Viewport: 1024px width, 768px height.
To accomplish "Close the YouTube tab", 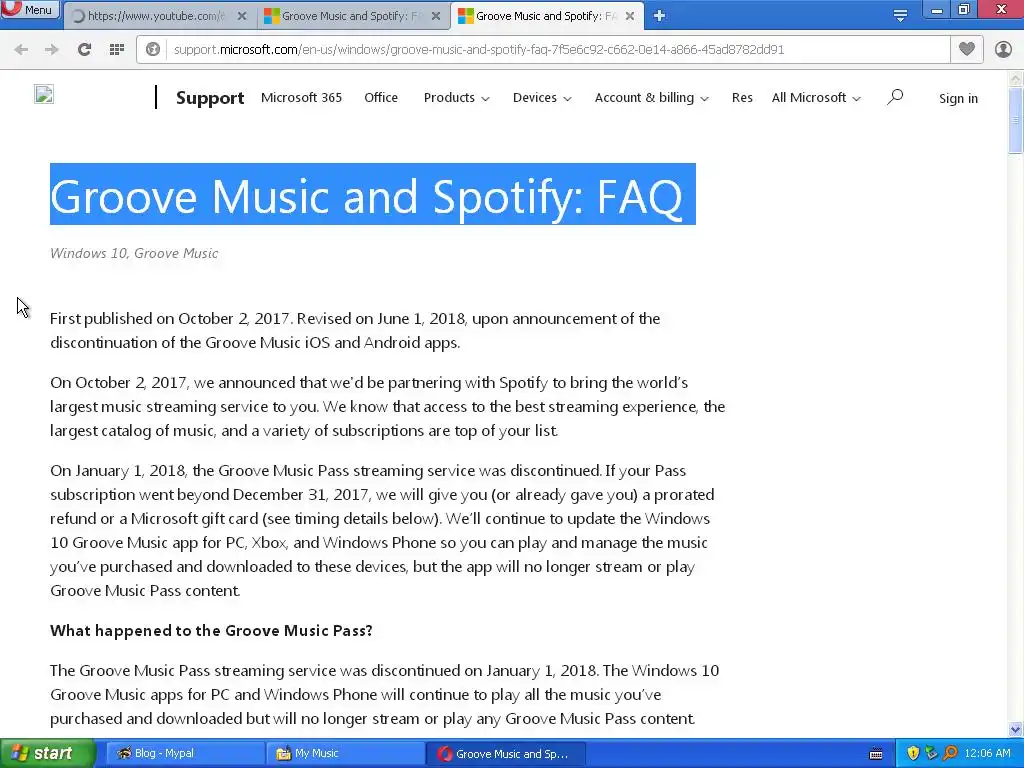I will pos(242,16).
